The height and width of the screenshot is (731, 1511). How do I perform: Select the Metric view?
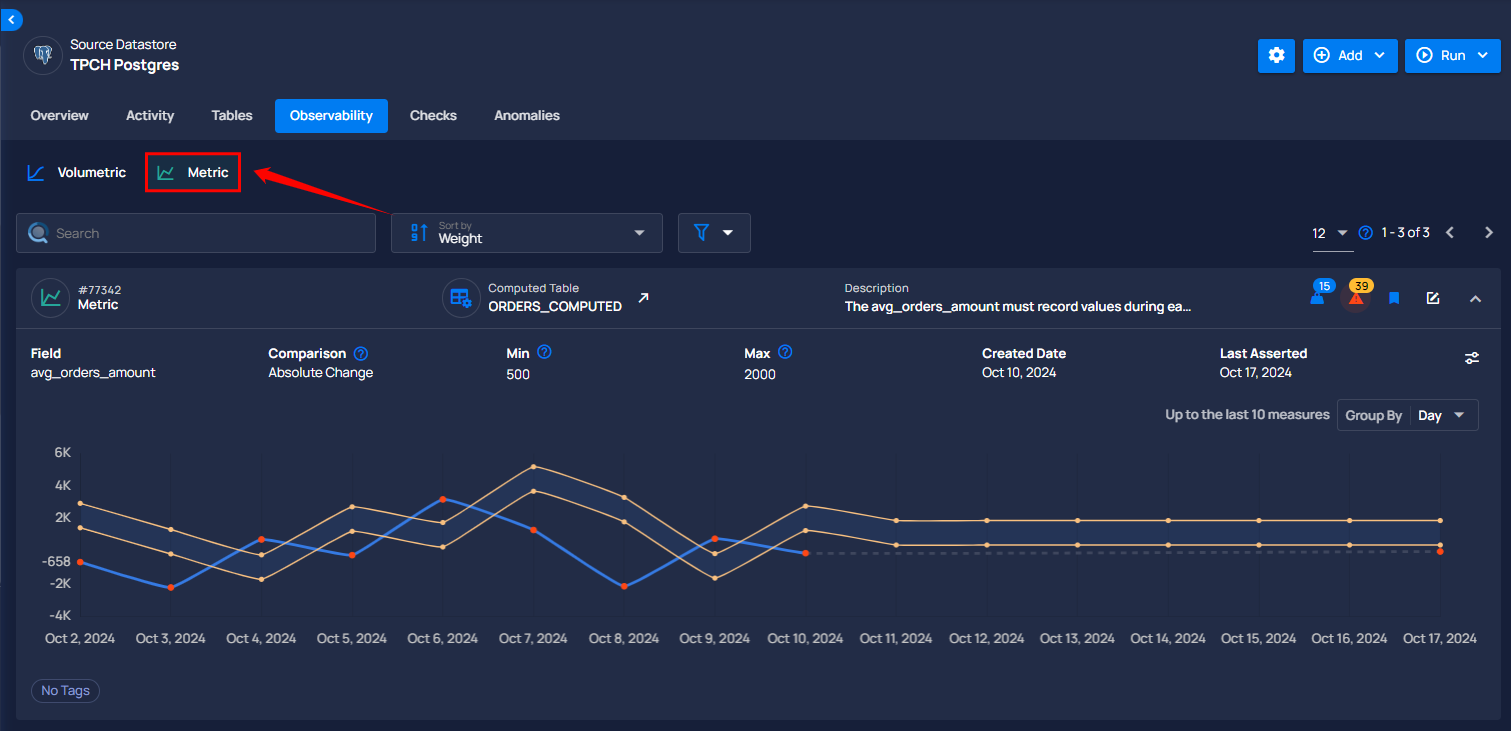coord(193,173)
